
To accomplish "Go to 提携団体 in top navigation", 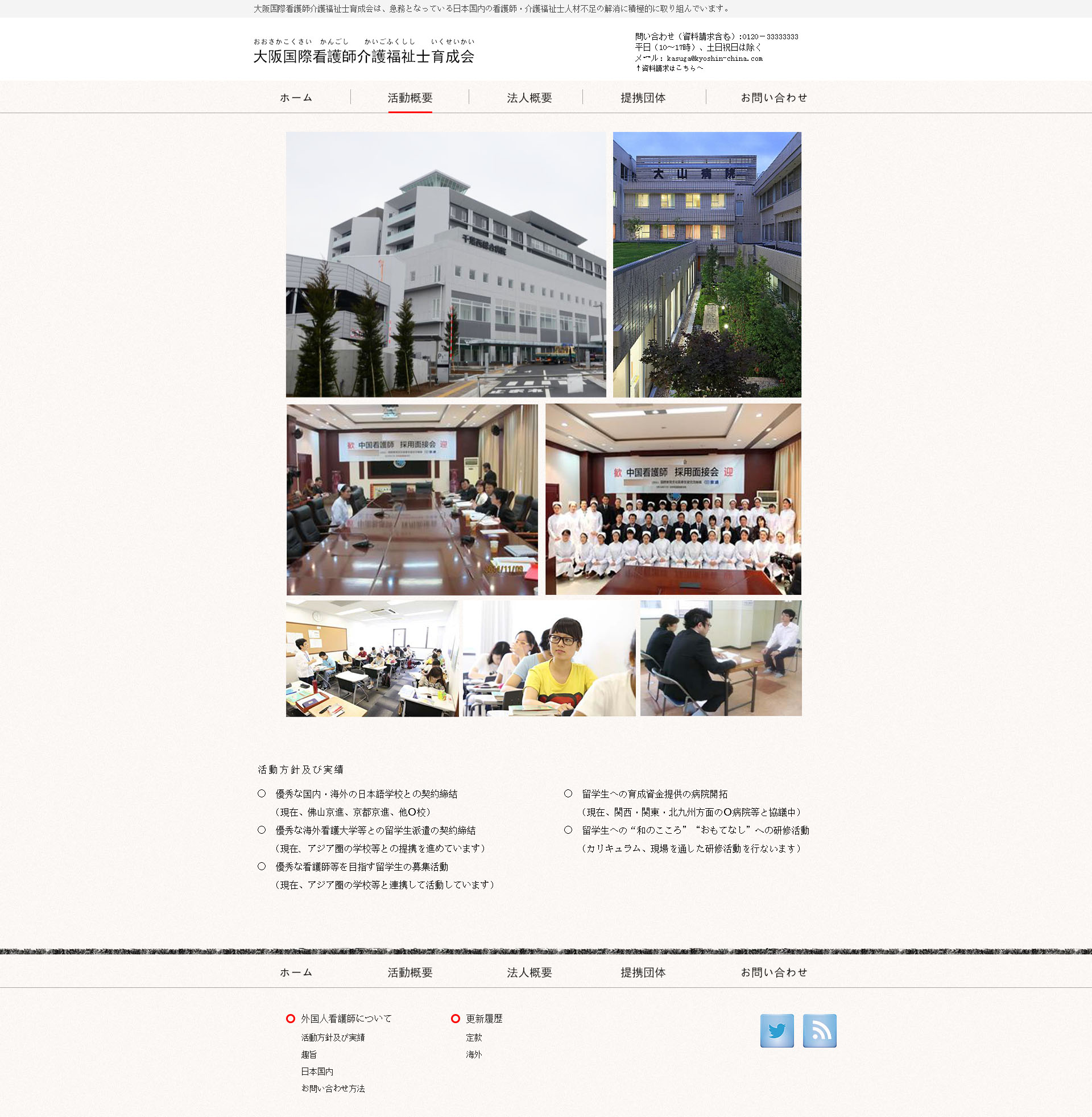I will click(x=643, y=98).
